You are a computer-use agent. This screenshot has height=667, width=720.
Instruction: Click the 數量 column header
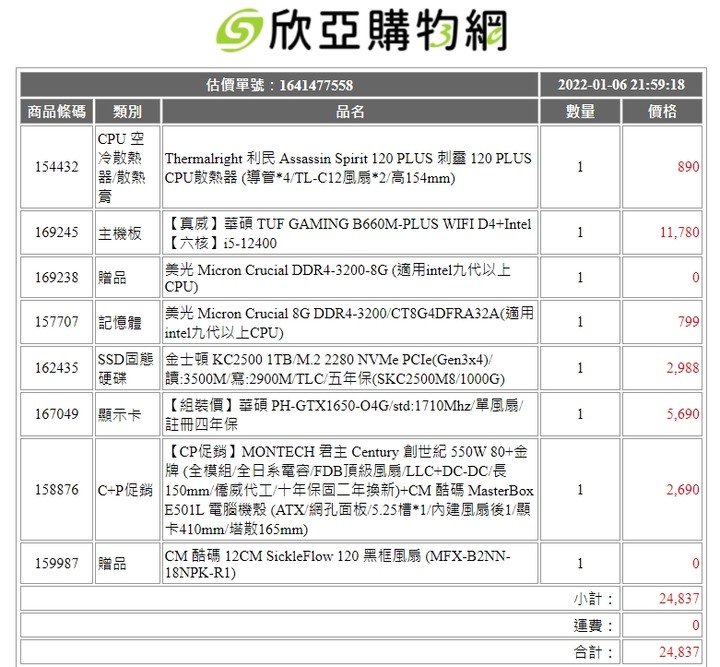pos(580,112)
